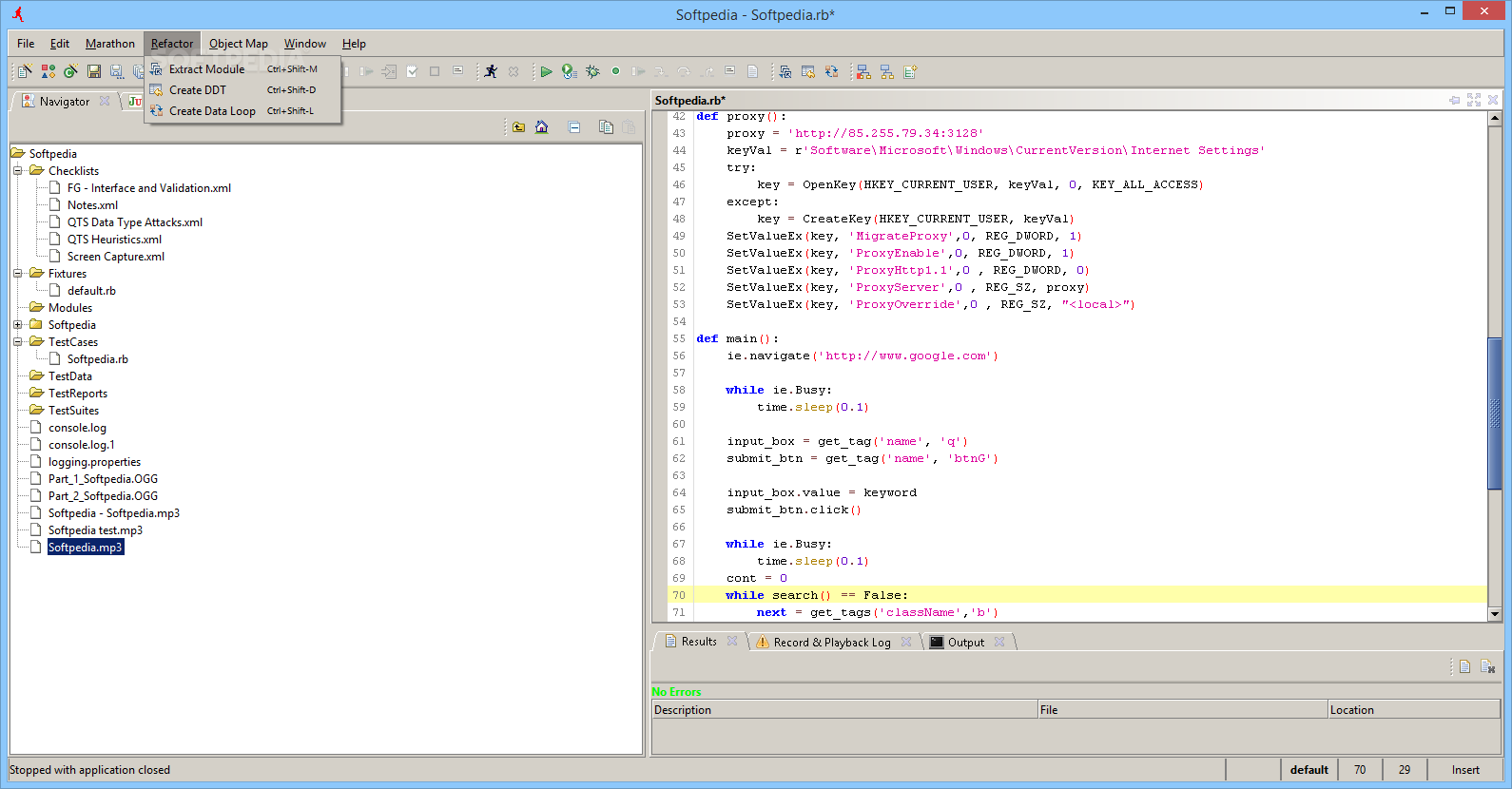1512x789 pixels.
Task: Click the Extract Module toolbar icon
Action: coord(785,71)
